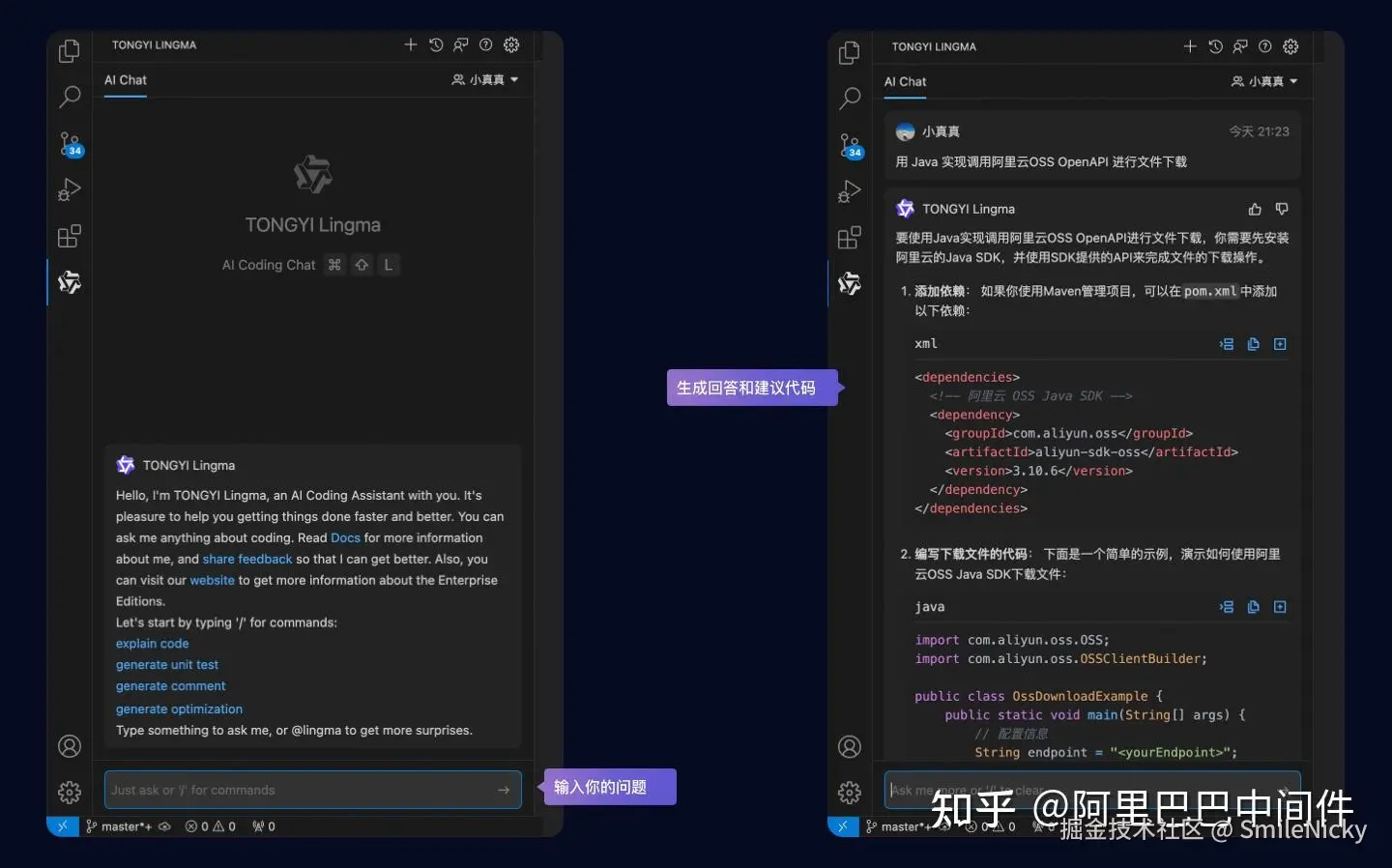1392x868 pixels.
Task: Open chat history with the clock icon
Action: tap(435, 44)
